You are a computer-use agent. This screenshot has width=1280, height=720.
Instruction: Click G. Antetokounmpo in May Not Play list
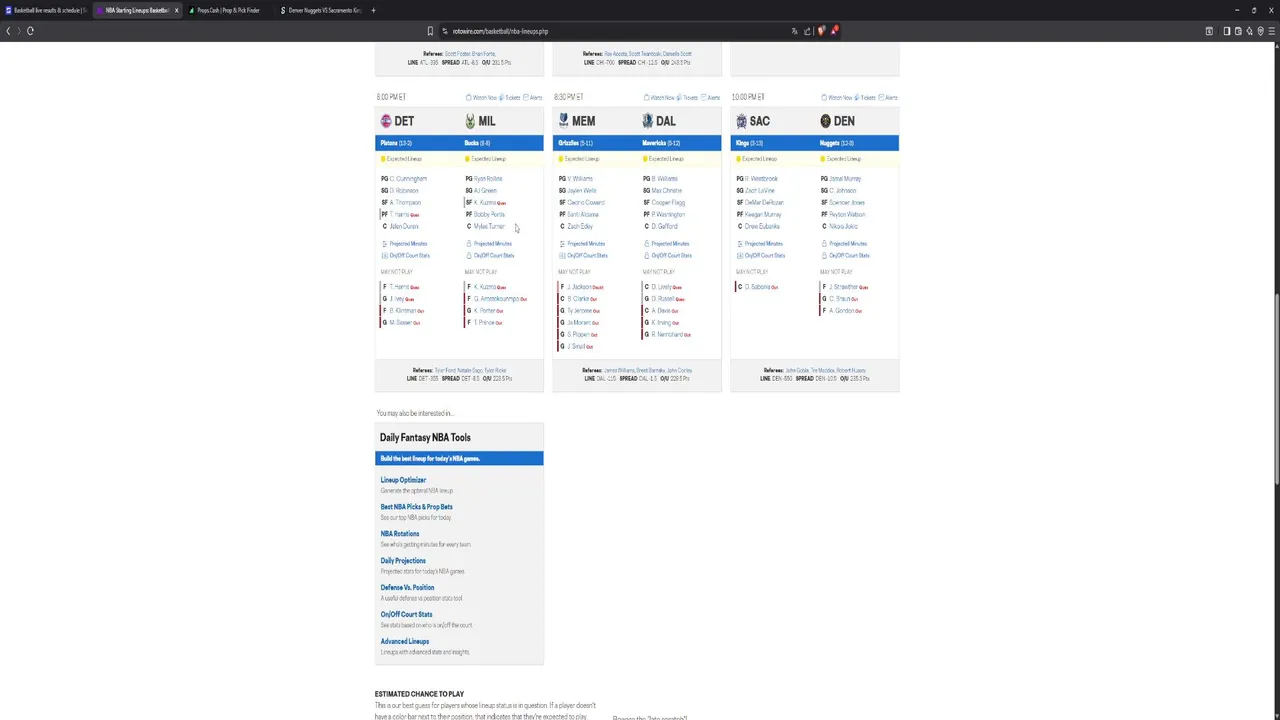[497, 298]
